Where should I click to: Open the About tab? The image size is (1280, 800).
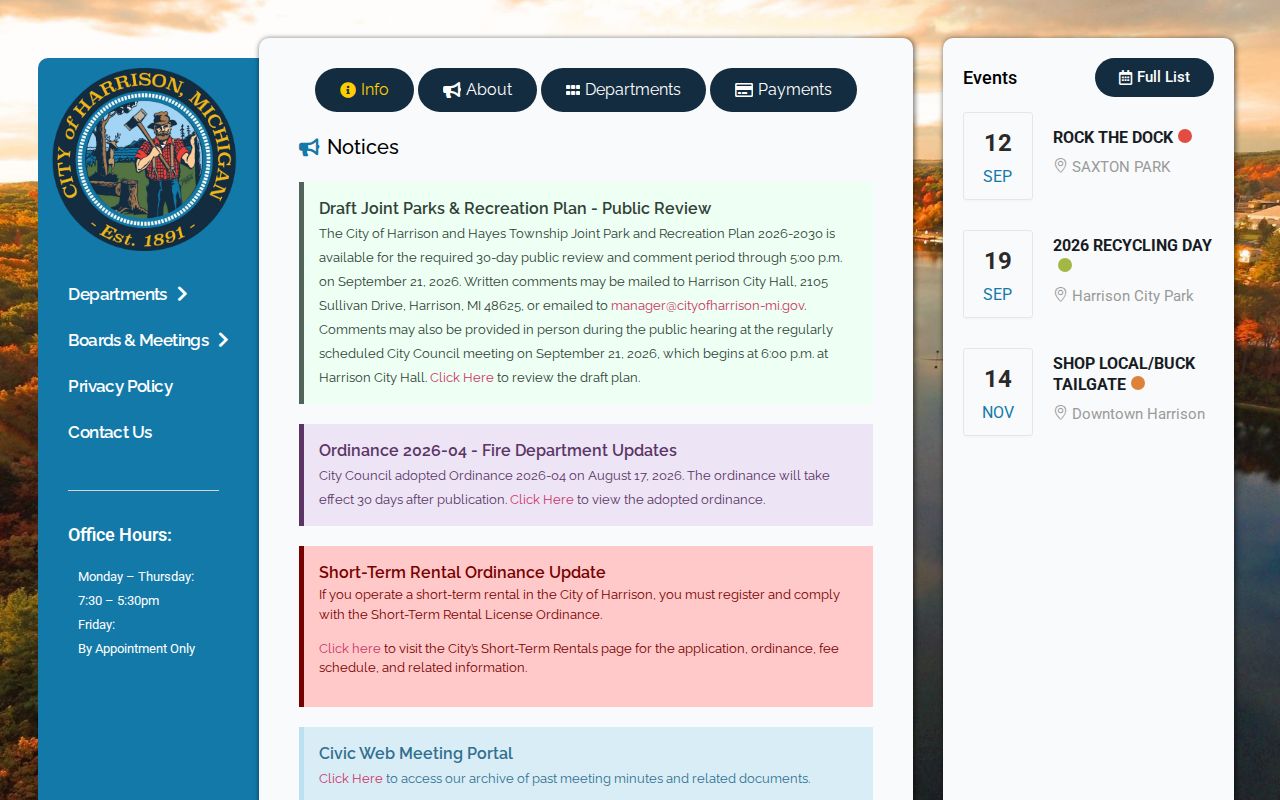[x=477, y=90]
